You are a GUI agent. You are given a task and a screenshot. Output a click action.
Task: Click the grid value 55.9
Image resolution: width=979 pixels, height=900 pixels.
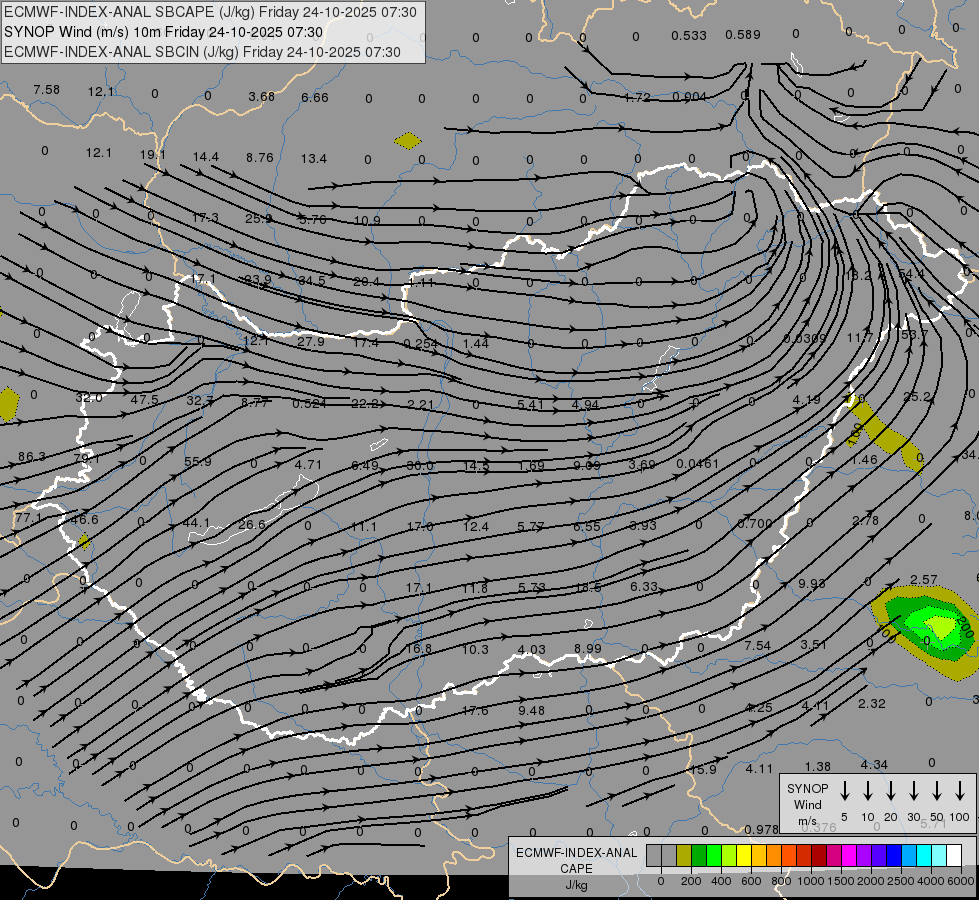click(x=198, y=462)
